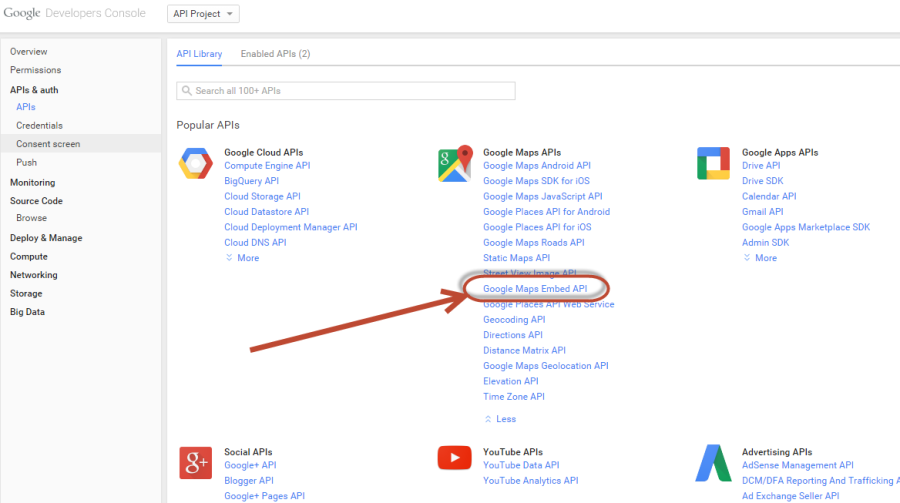Expand Monitoring sidebar section
The height and width of the screenshot is (503, 900).
tap(33, 183)
